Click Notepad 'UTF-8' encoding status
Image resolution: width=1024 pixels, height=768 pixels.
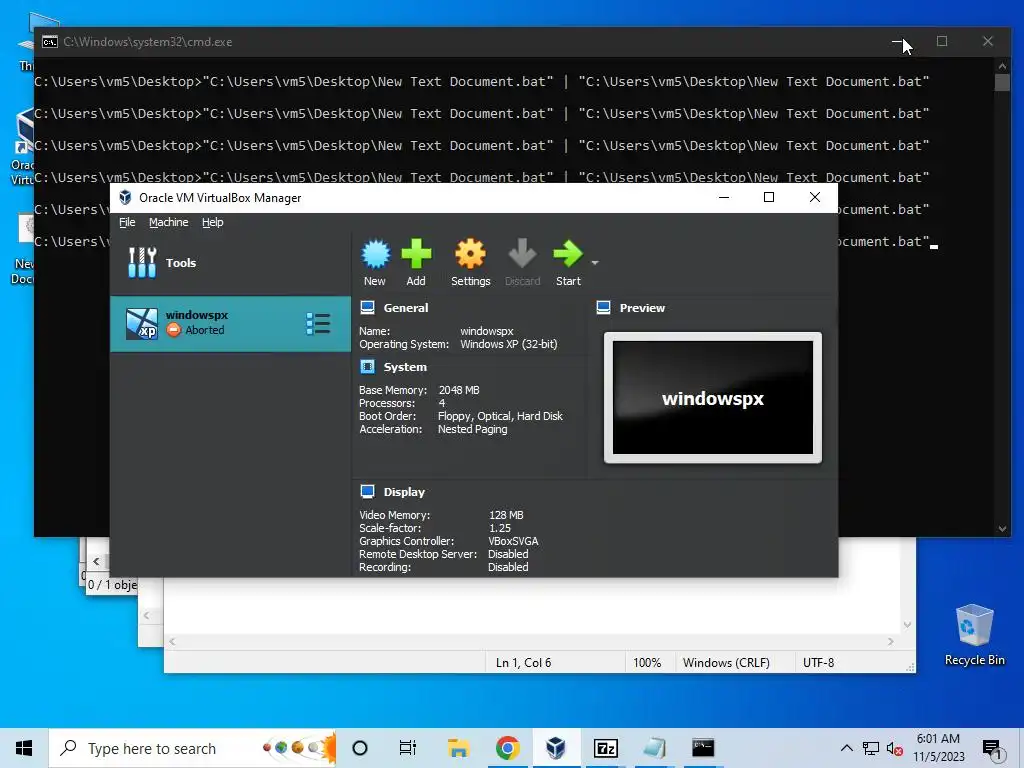[818, 663]
